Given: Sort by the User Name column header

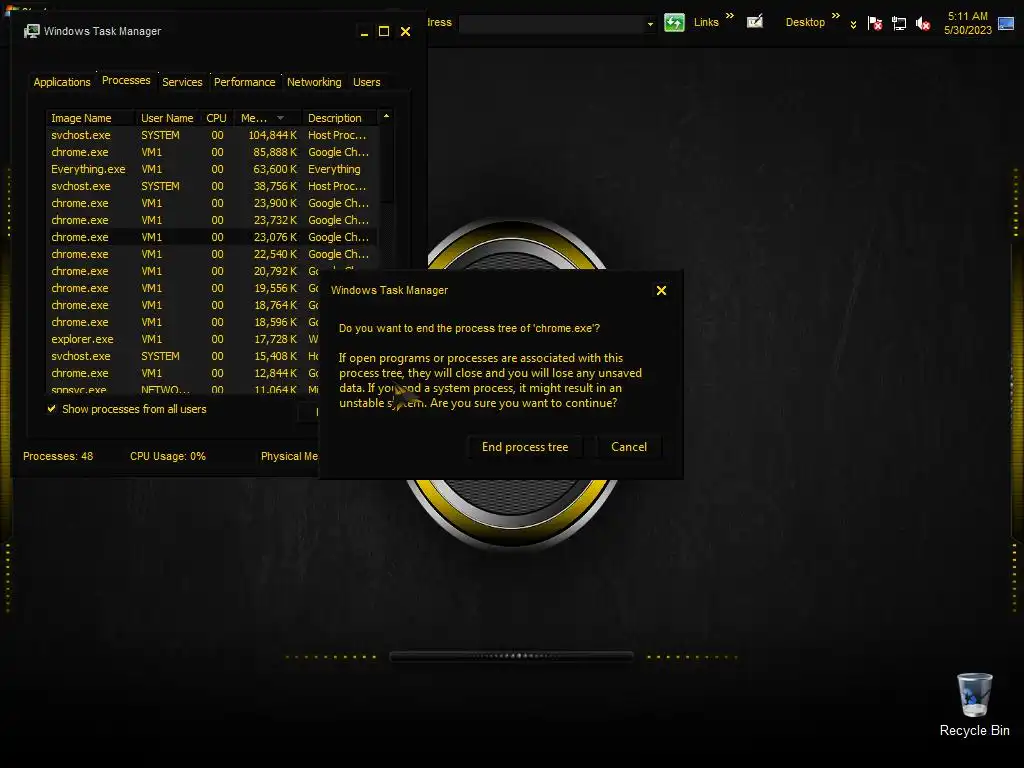Looking at the screenshot, I should coord(168,118).
